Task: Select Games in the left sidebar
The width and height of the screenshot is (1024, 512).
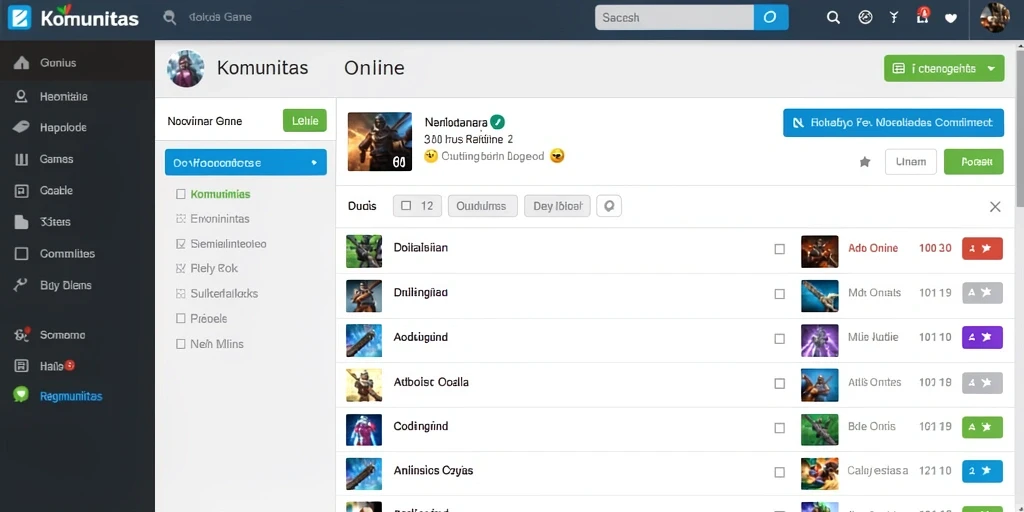Action: (x=56, y=159)
